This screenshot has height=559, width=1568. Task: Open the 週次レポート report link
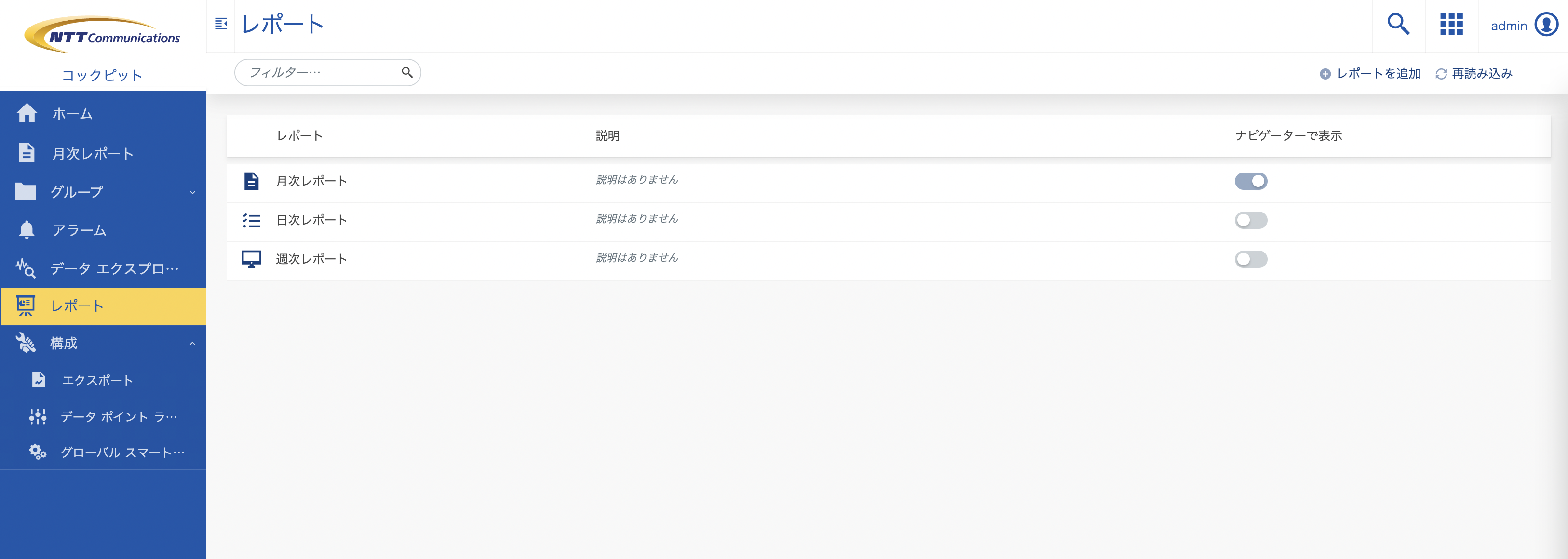[311, 258]
